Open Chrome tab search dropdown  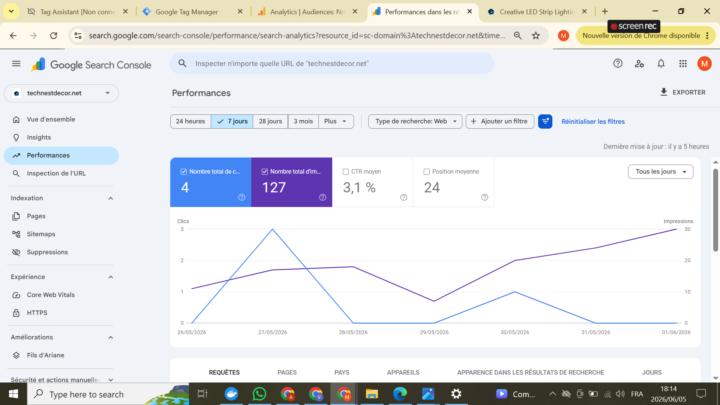11,11
